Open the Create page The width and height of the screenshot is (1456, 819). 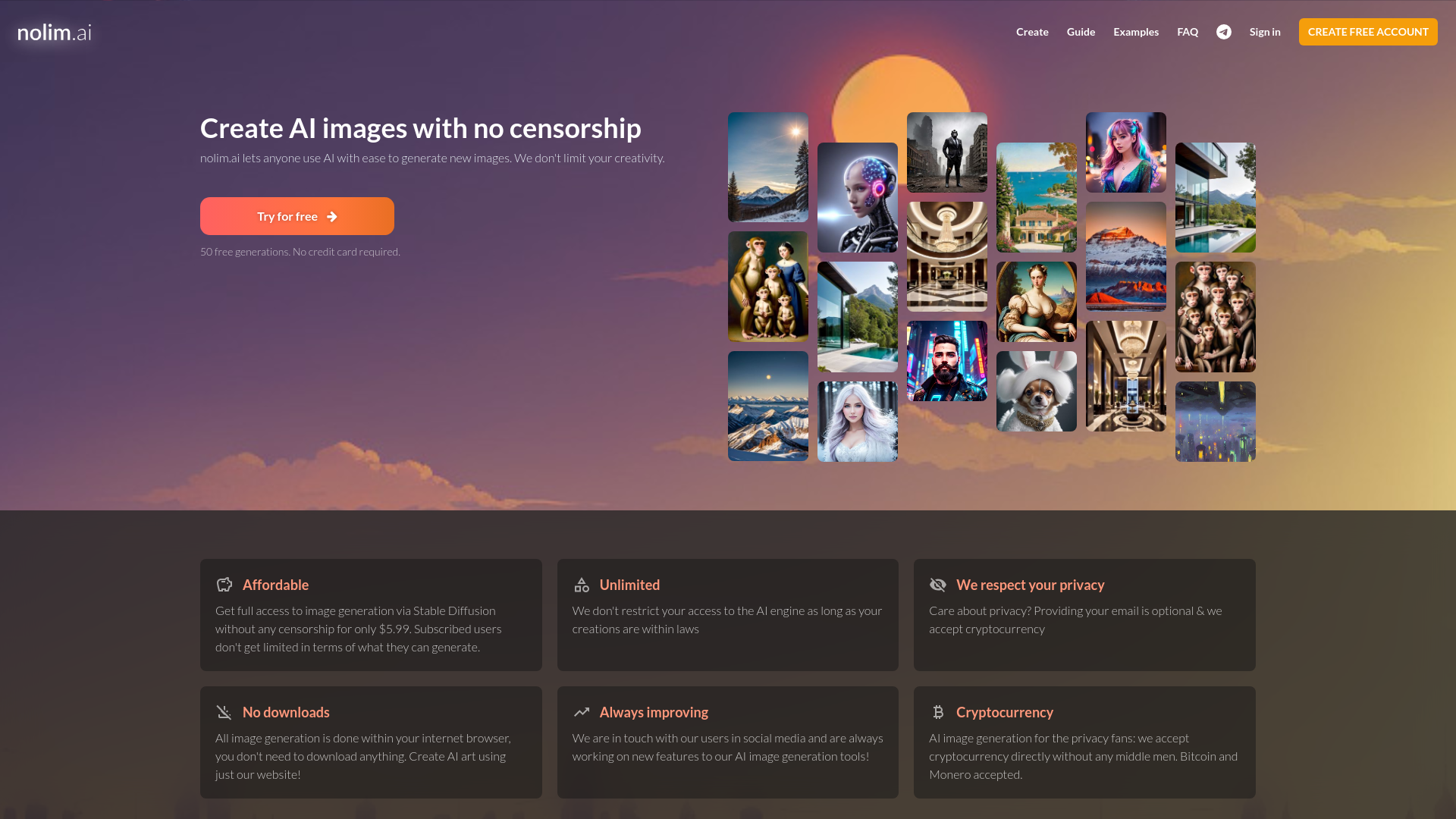point(1032,32)
